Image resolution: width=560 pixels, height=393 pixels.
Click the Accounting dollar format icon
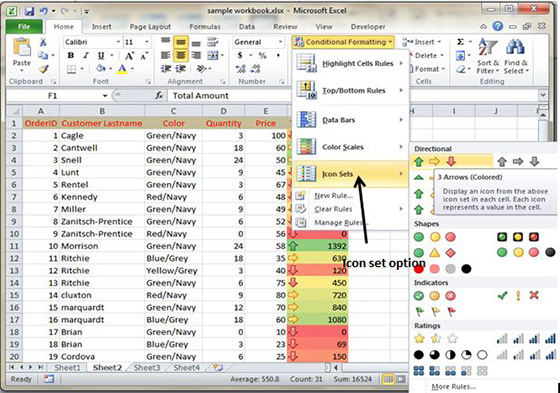pyautogui.click(x=240, y=55)
